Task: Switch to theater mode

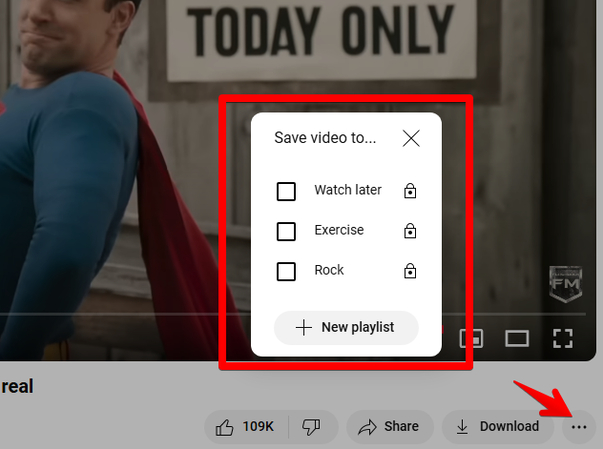Action: click(x=517, y=338)
